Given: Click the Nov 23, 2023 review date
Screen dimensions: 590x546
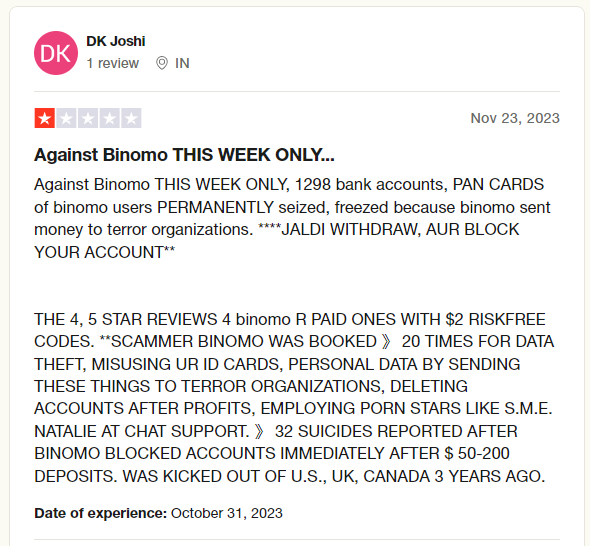Looking at the screenshot, I should click(515, 118).
